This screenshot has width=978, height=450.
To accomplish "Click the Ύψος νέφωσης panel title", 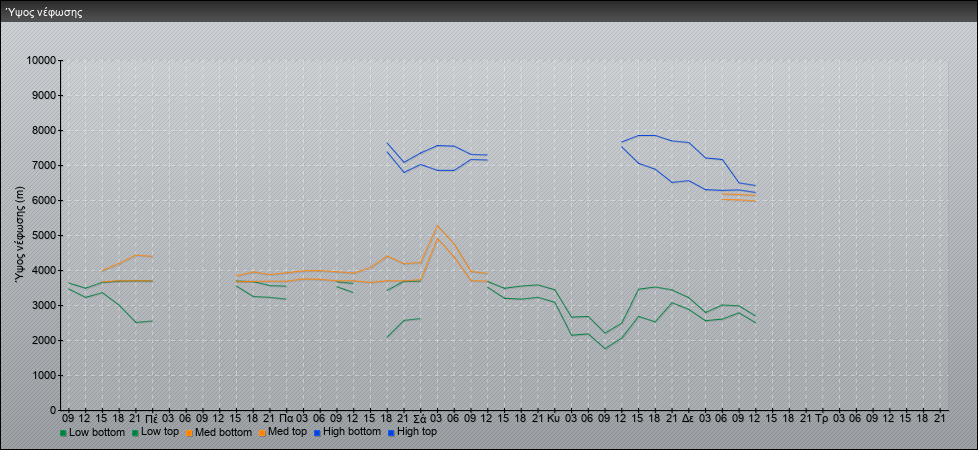I will (44, 12).
